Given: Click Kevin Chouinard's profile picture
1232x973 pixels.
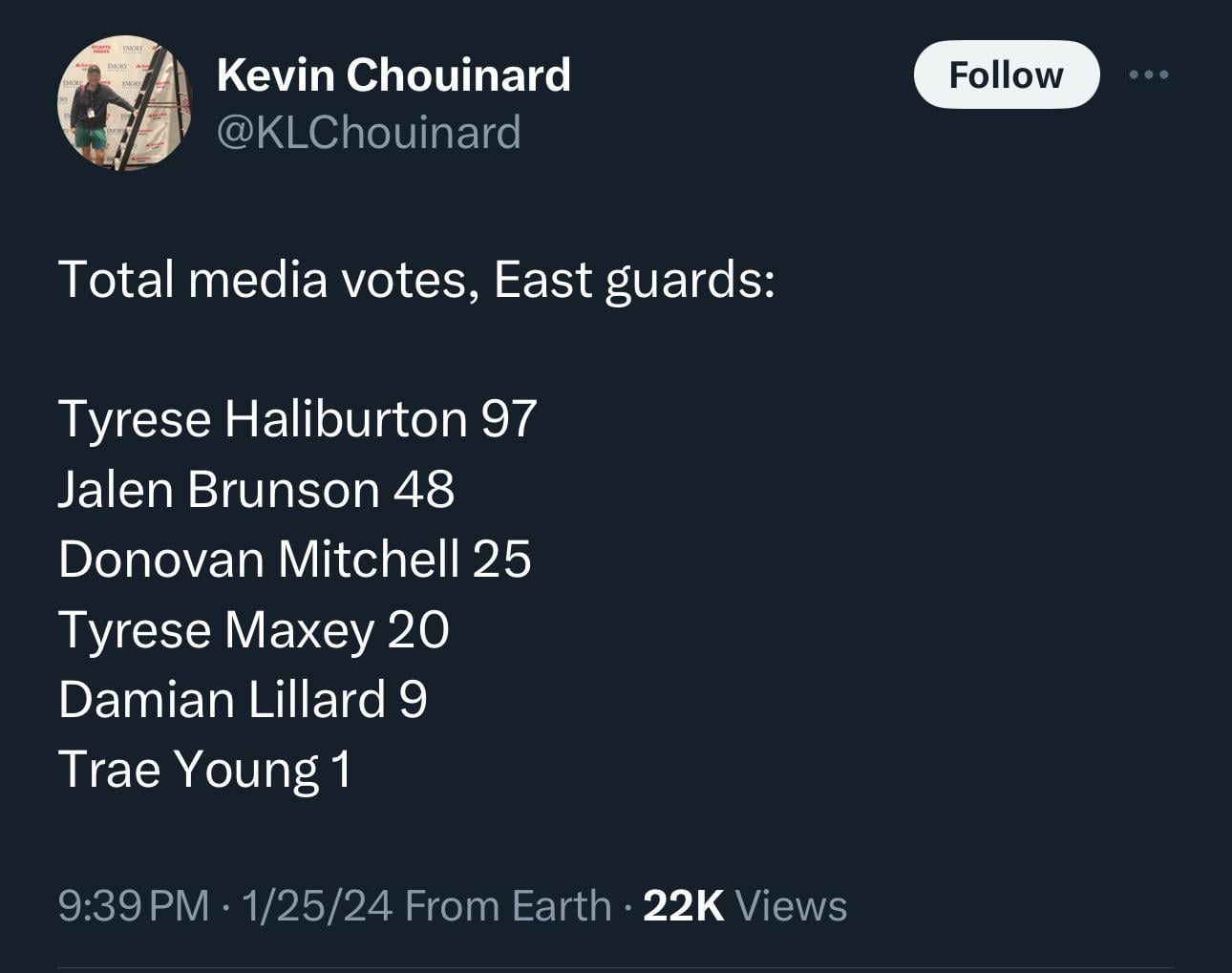Looking at the screenshot, I should click(x=125, y=103).
